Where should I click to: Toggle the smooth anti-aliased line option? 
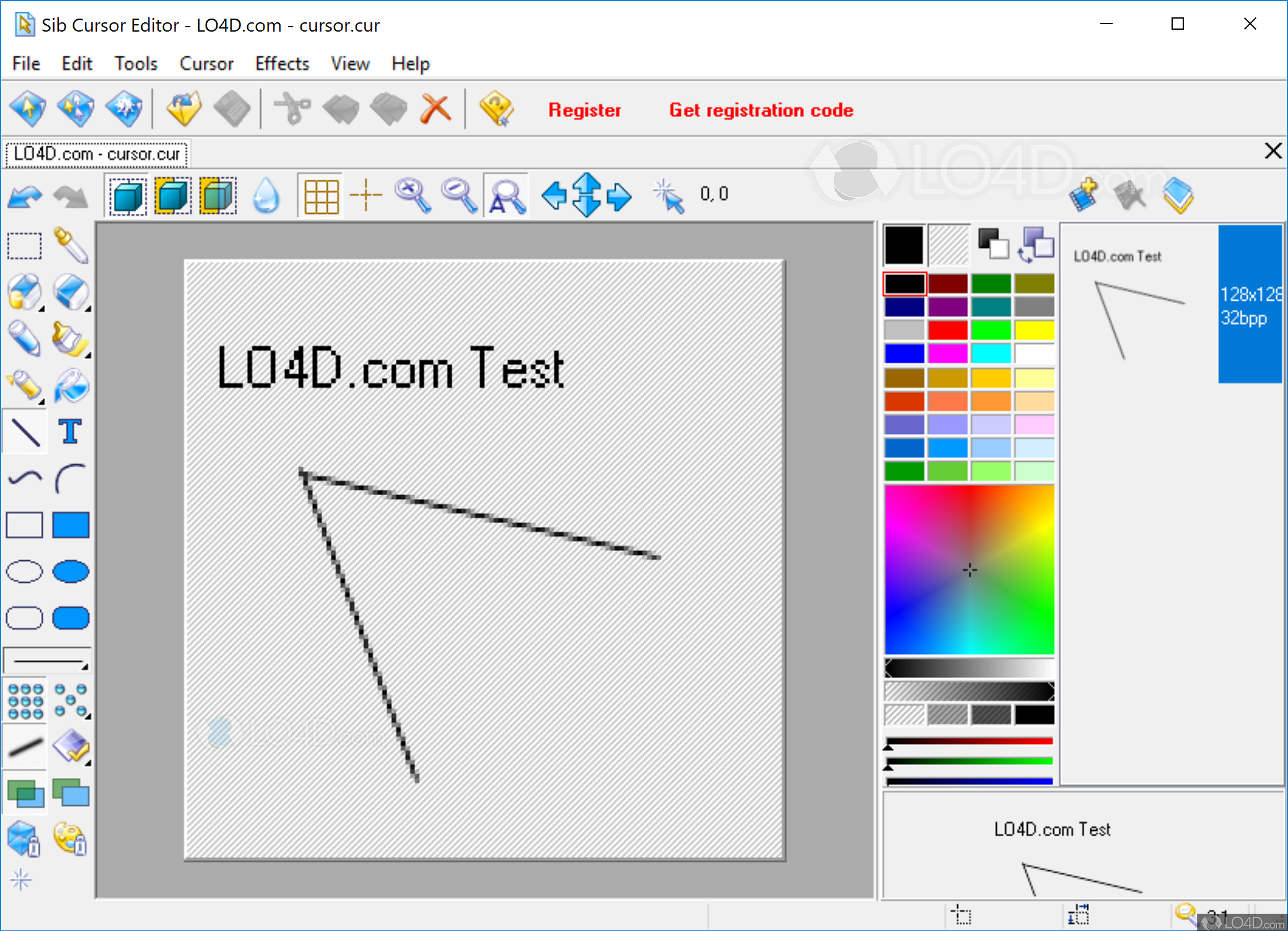pos(24,747)
